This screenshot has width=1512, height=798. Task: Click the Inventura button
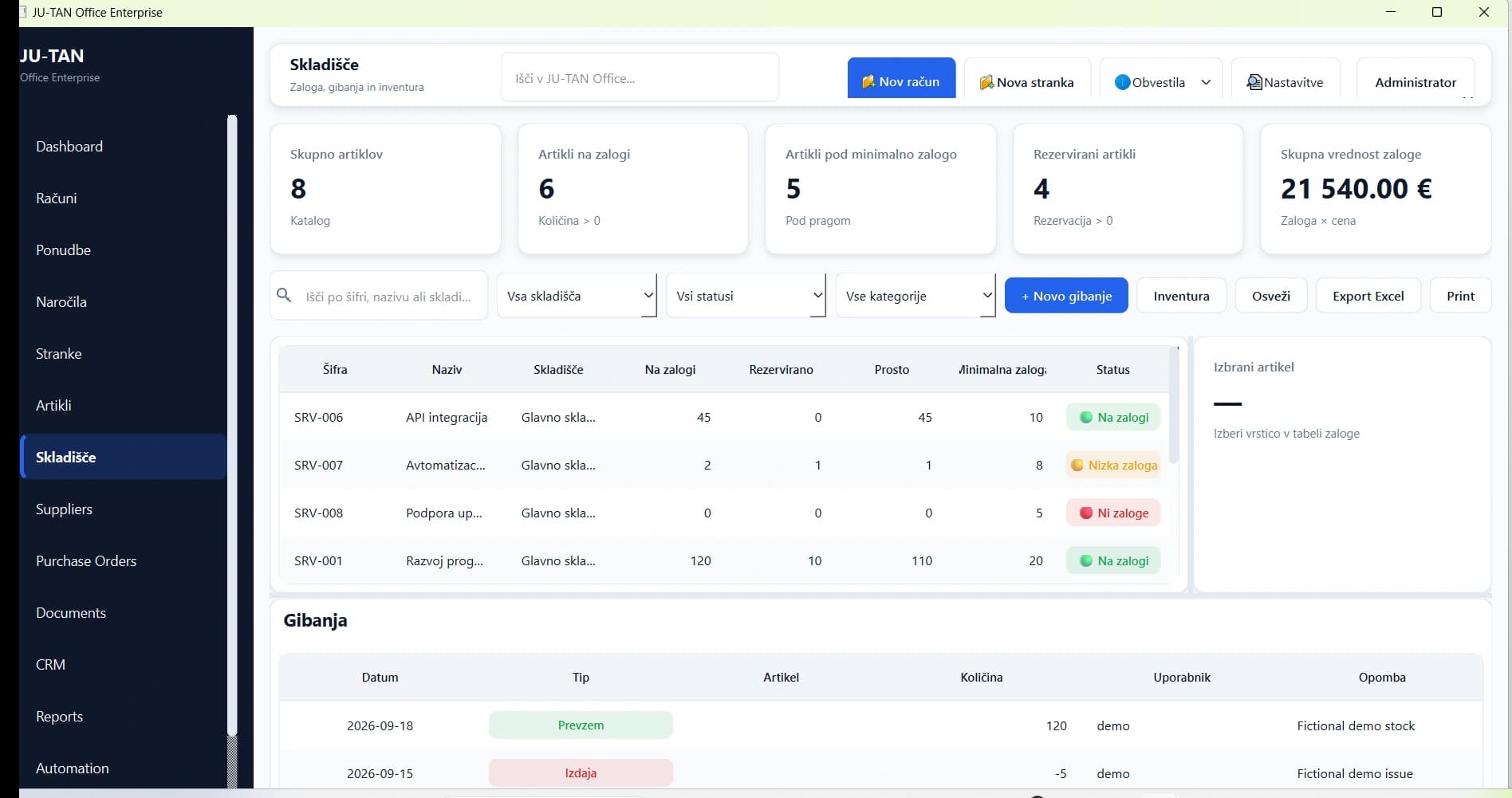[1181, 296]
